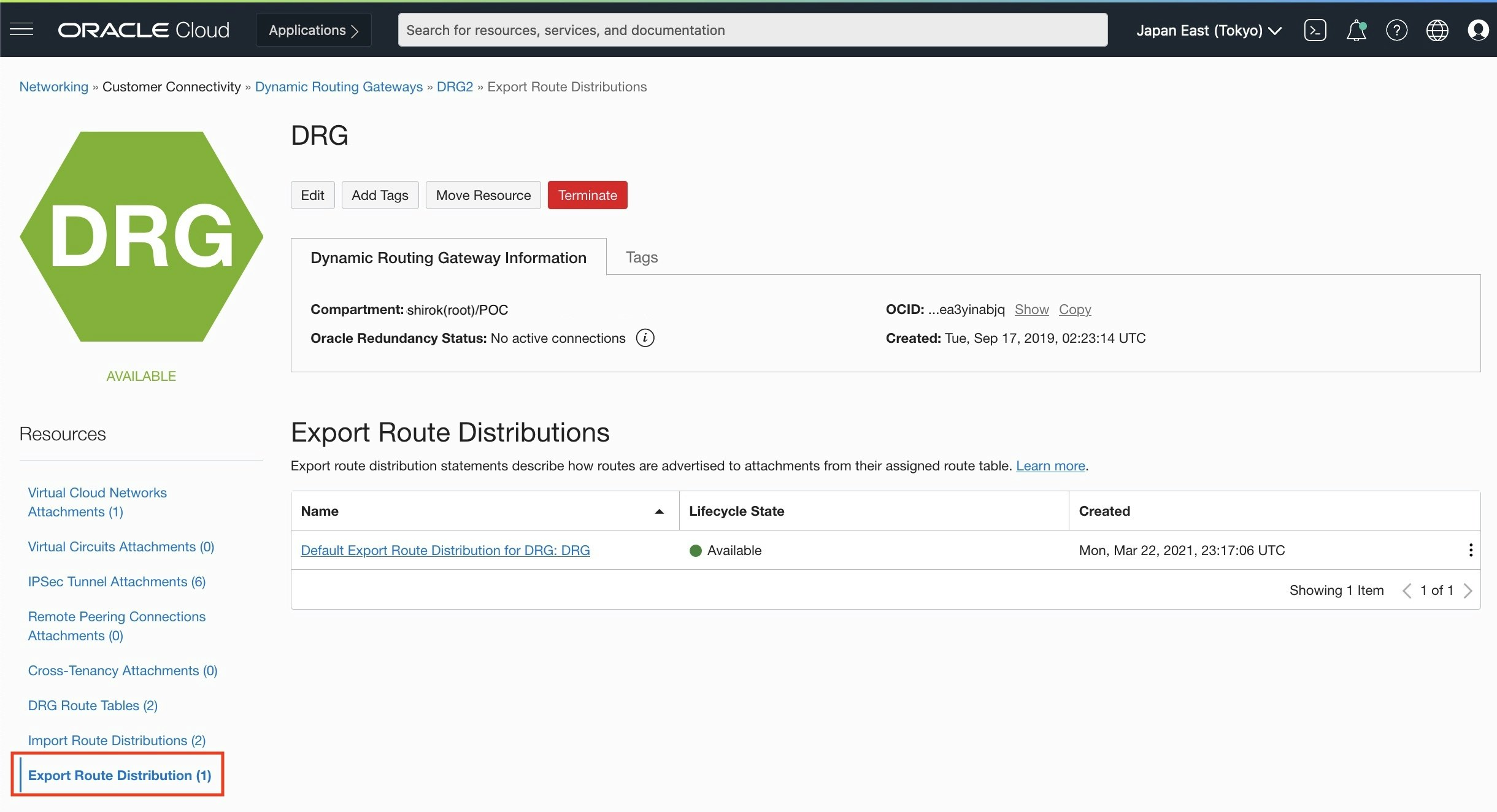The height and width of the screenshot is (812, 1497).
Task: Open the language globe icon
Action: (1437, 30)
